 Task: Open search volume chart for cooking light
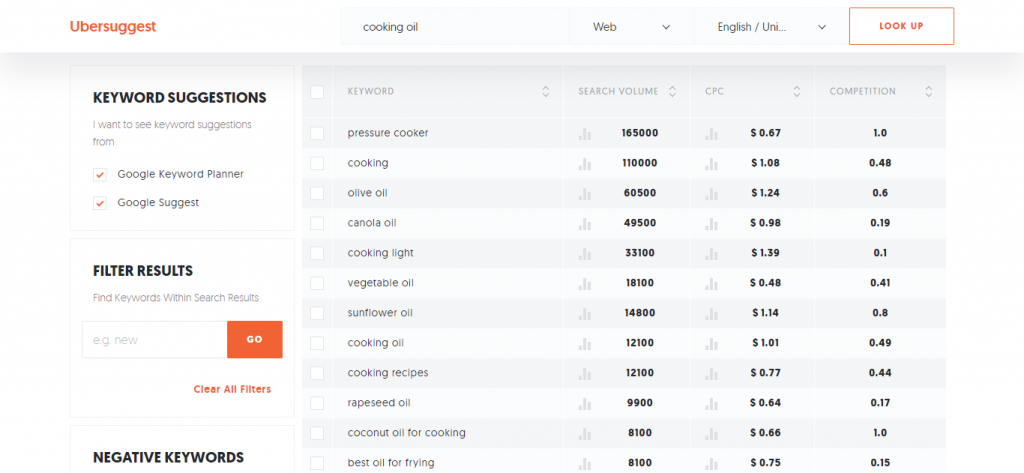pos(584,254)
